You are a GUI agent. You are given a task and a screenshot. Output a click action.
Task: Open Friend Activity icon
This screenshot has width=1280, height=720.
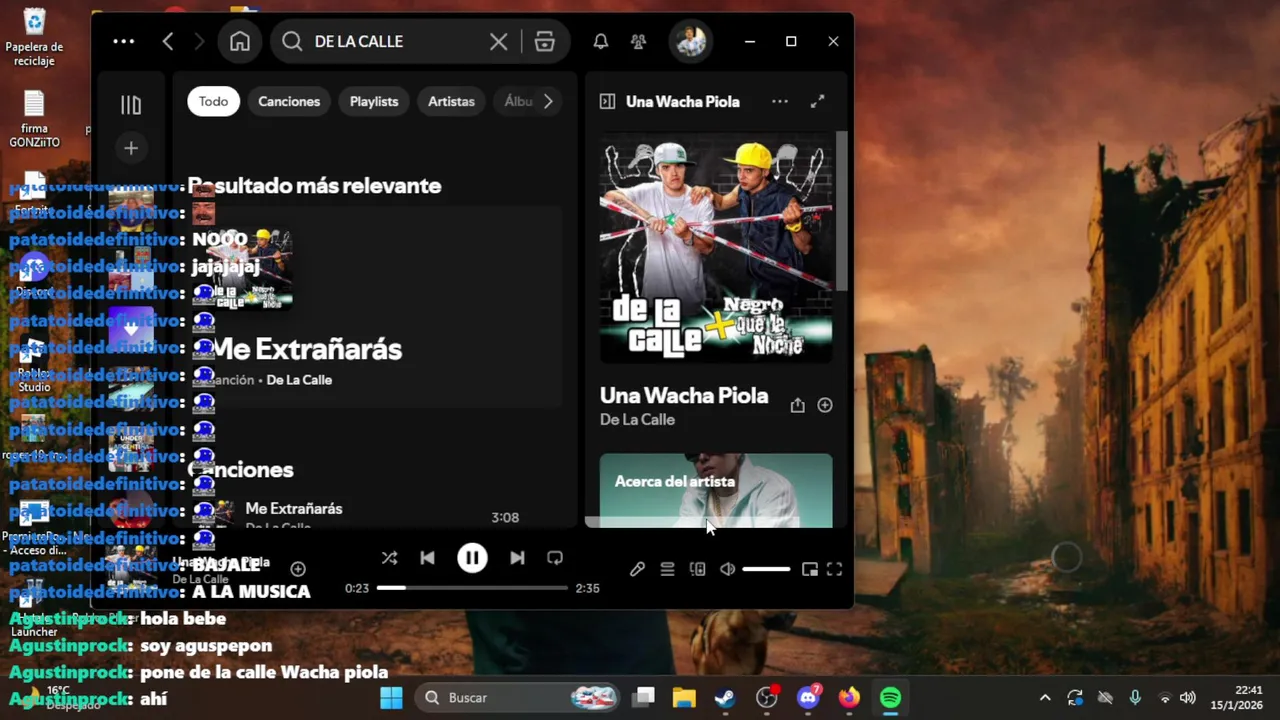(638, 41)
